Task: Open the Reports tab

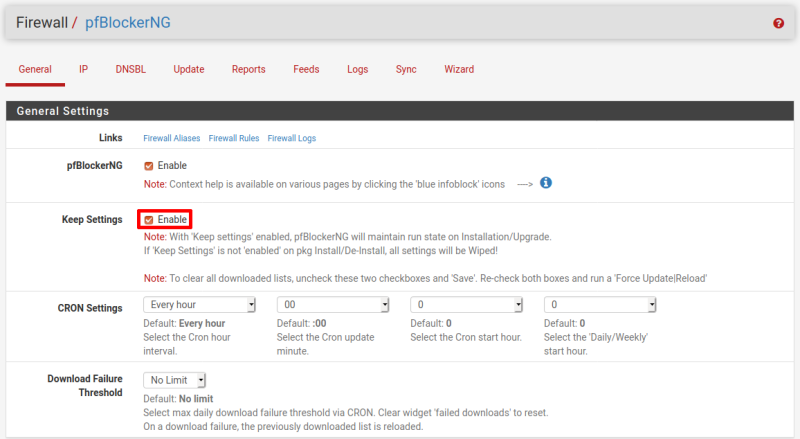Action: click(248, 69)
